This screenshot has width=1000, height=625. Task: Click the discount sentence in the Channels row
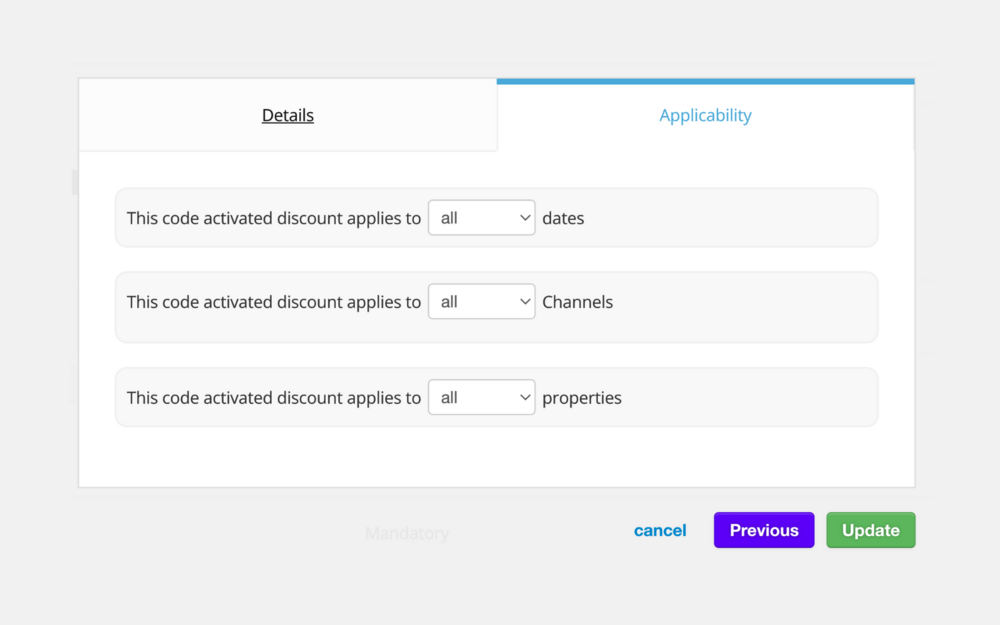[x=273, y=302]
